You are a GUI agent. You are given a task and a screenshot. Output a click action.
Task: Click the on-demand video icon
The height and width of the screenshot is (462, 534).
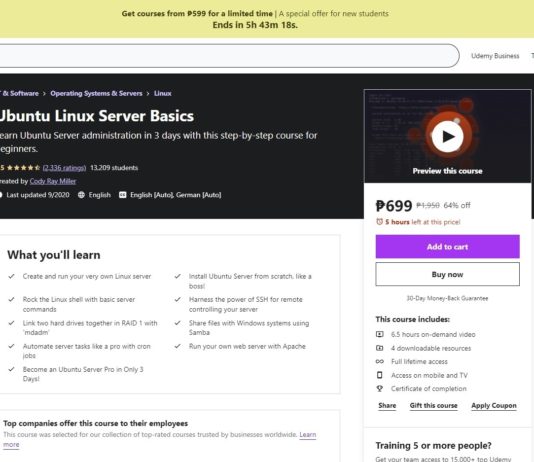[380, 334]
